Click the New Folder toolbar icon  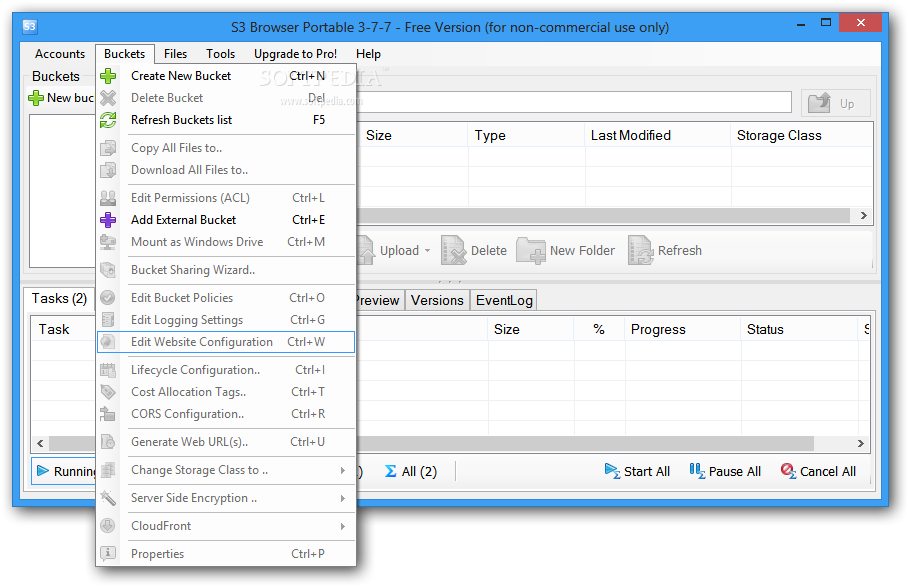coord(530,250)
